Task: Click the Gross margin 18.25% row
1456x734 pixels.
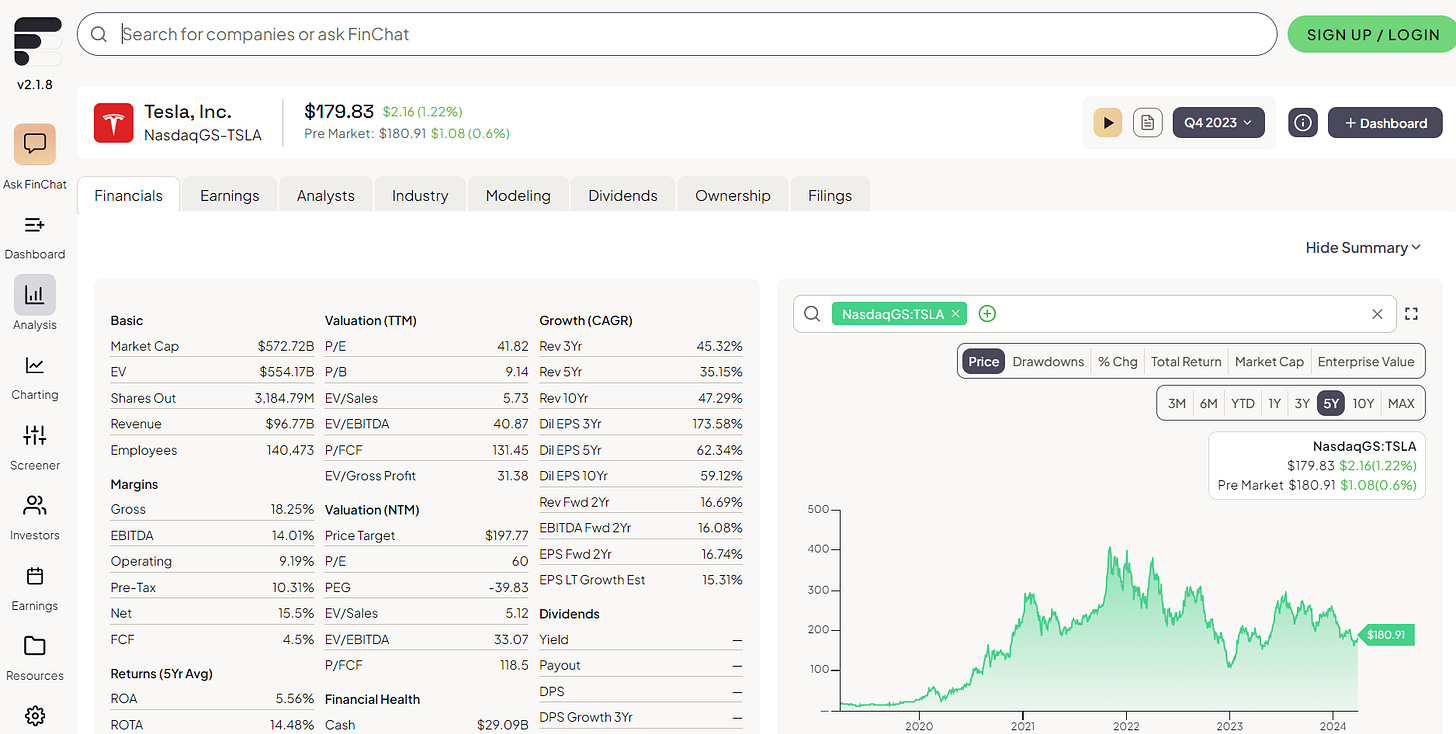Action: click(212, 510)
